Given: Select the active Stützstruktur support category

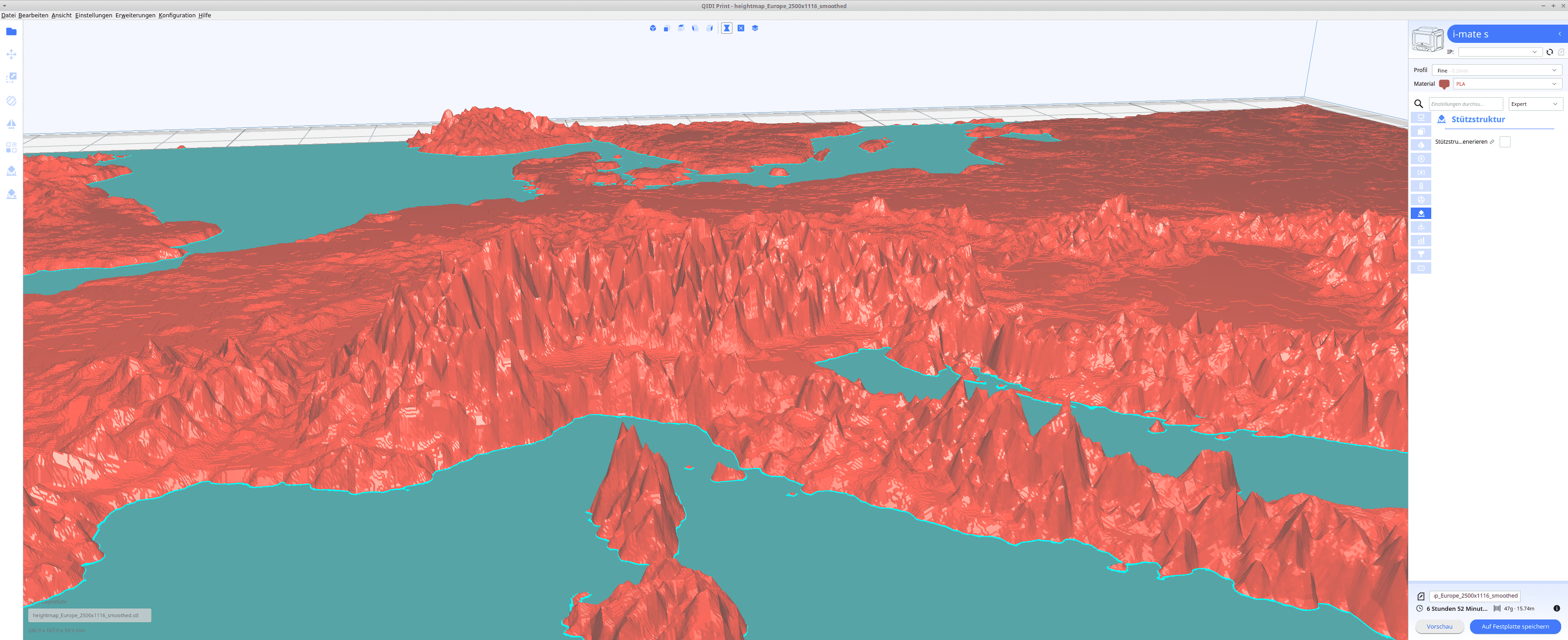Looking at the screenshot, I should pyautogui.click(x=1421, y=214).
